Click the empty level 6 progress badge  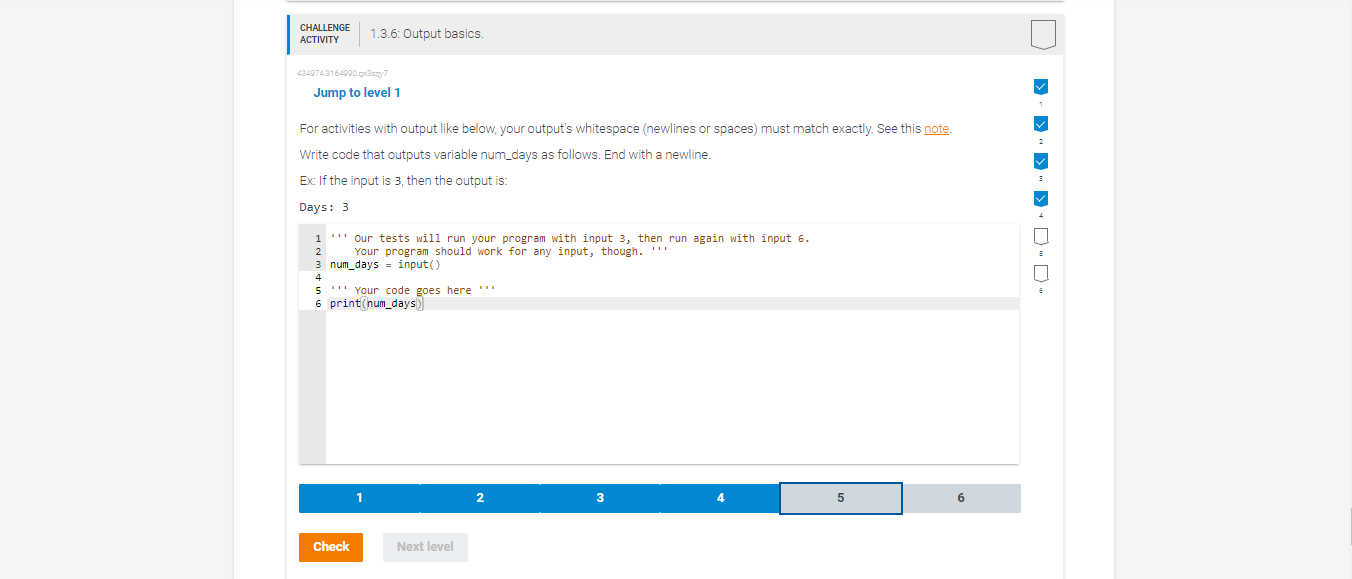click(x=1040, y=272)
